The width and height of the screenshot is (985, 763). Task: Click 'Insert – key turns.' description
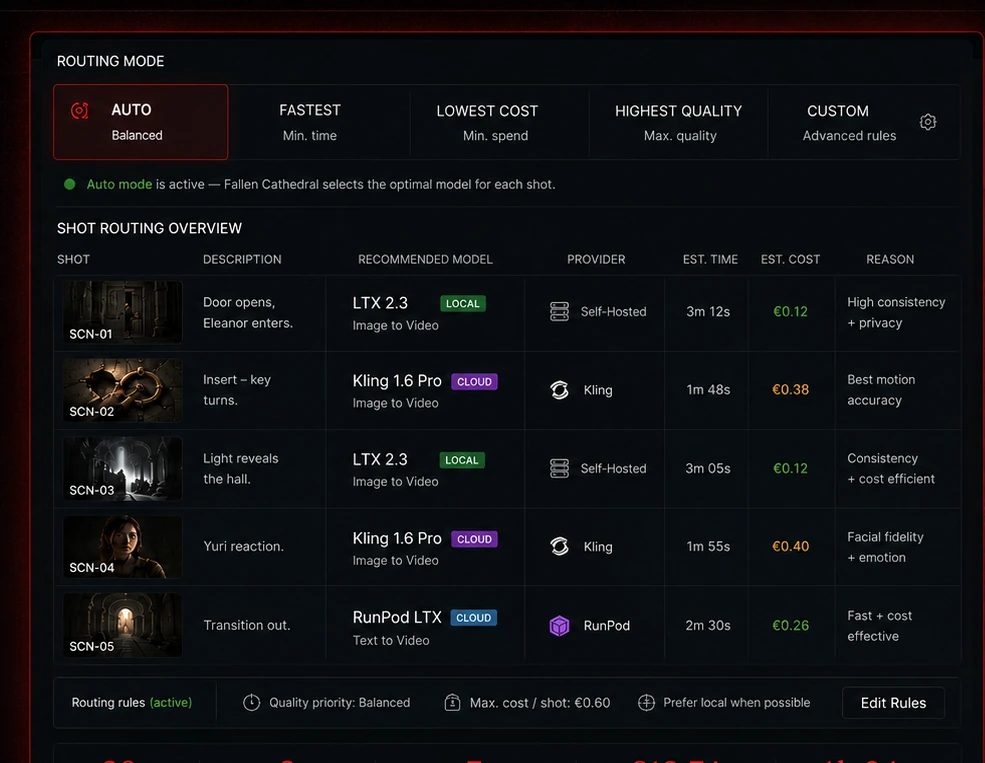(x=237, y=390)
